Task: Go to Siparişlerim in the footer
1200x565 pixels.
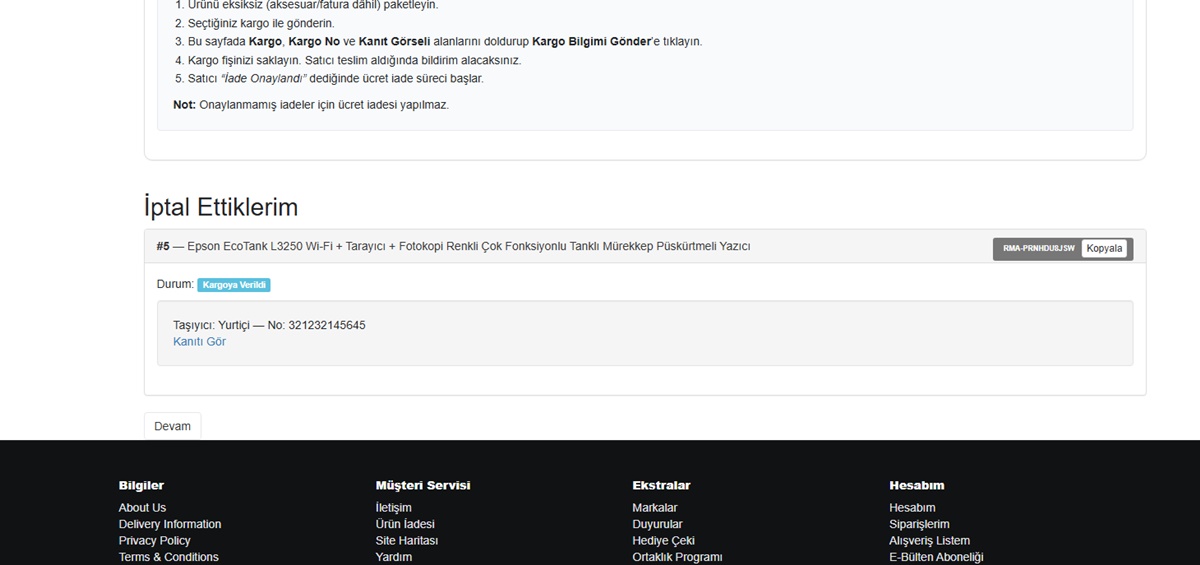Action: click(x=919, y=524)
